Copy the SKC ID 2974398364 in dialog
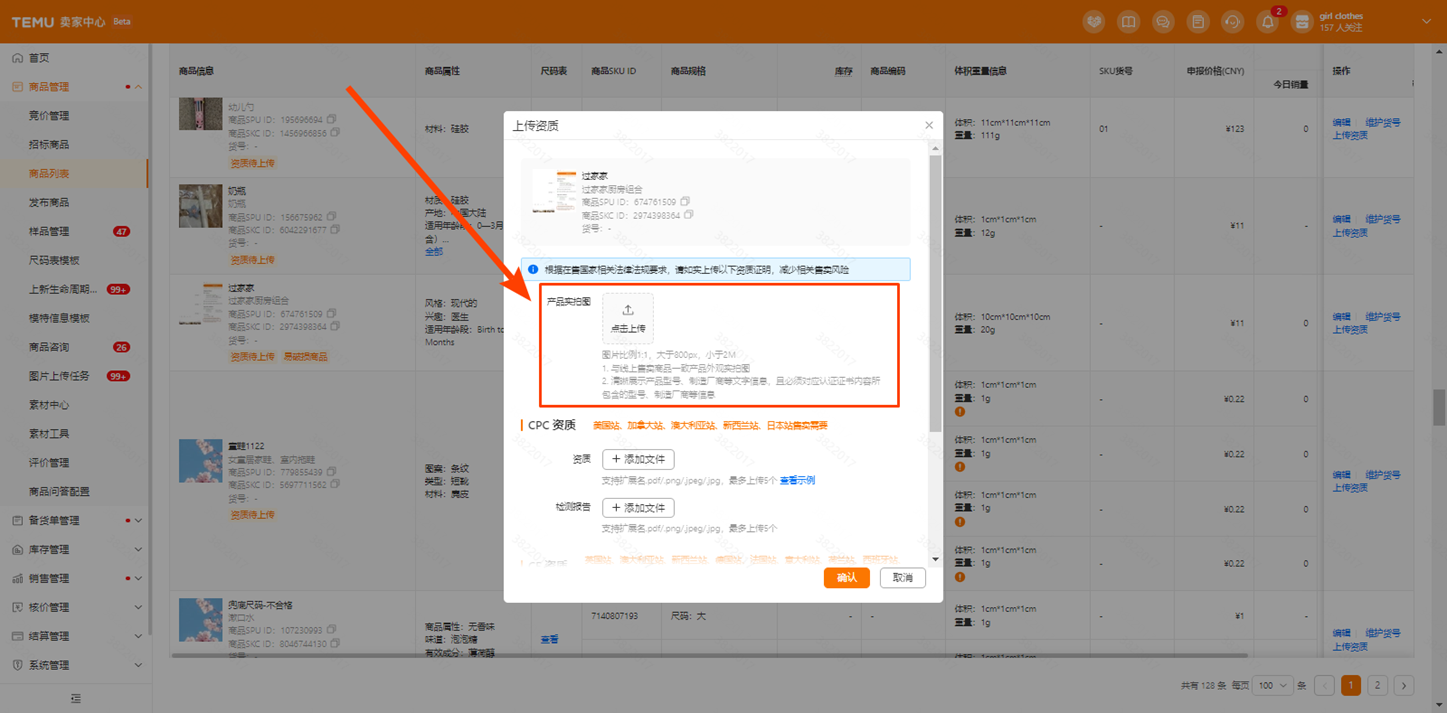The height and width of the screenshot is (713, 1447). click(x=689, y=215)
